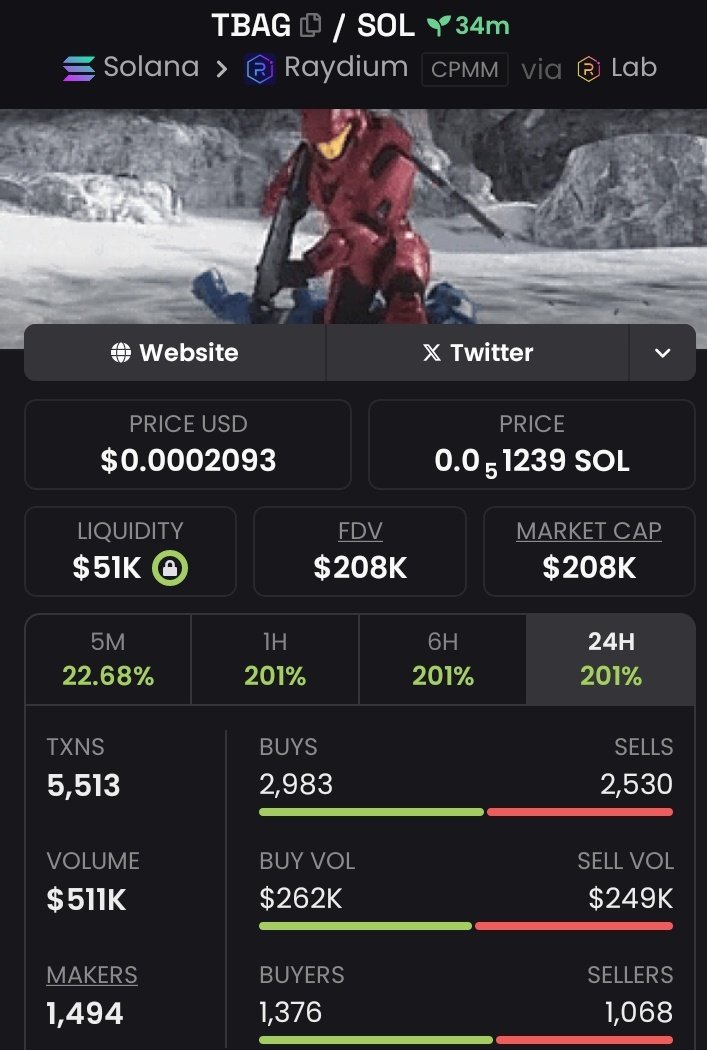Select the 5M timeframe tab
707x1050 pixels.
108,660
